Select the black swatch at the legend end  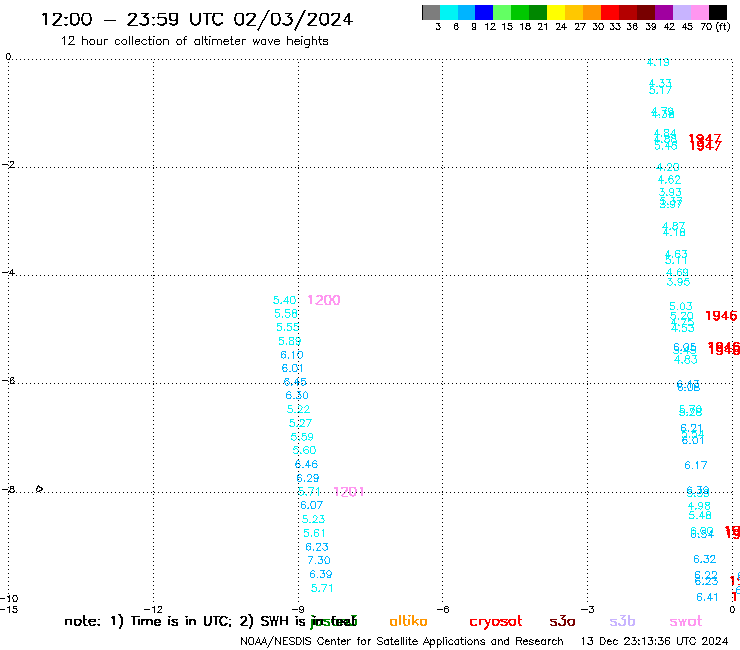(718, 12)
